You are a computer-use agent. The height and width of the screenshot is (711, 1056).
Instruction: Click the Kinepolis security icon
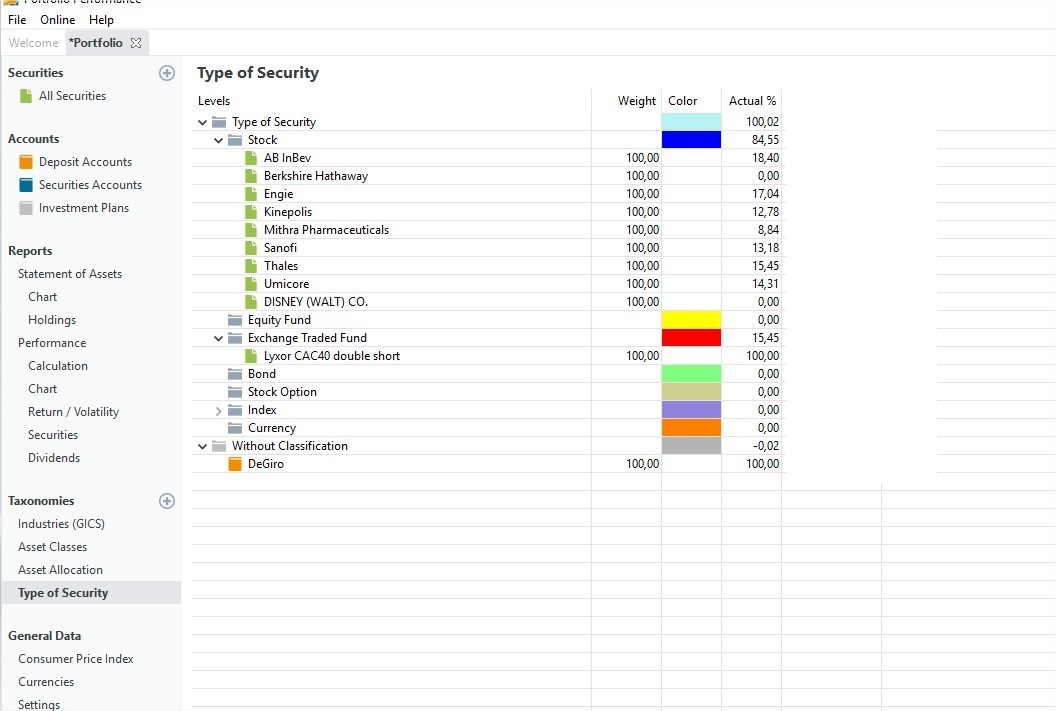click(x=251, y=211)
